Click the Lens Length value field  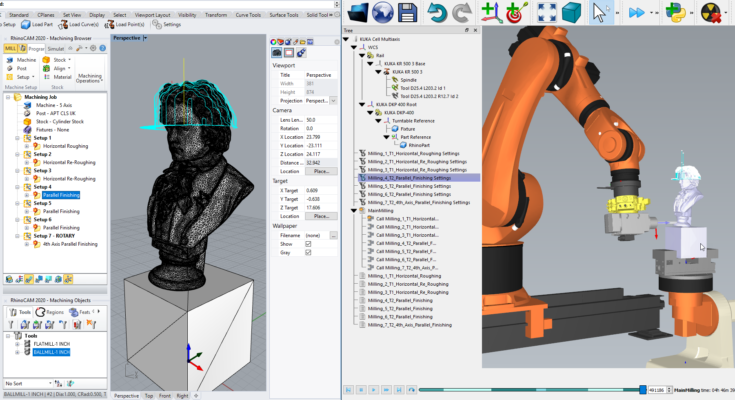tap(321, 120)
